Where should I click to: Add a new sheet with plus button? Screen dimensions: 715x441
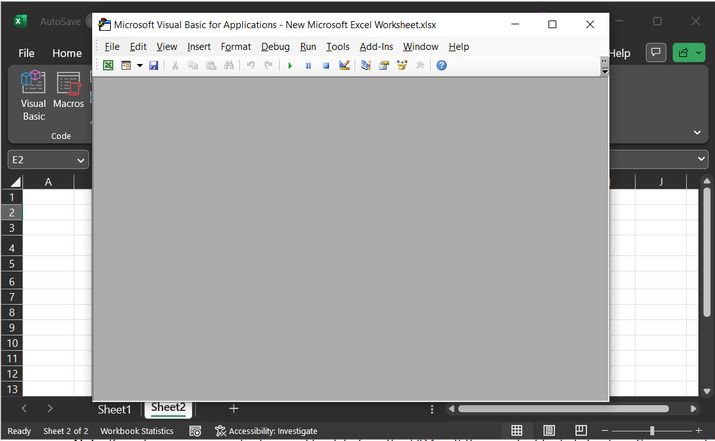(233, 409)
